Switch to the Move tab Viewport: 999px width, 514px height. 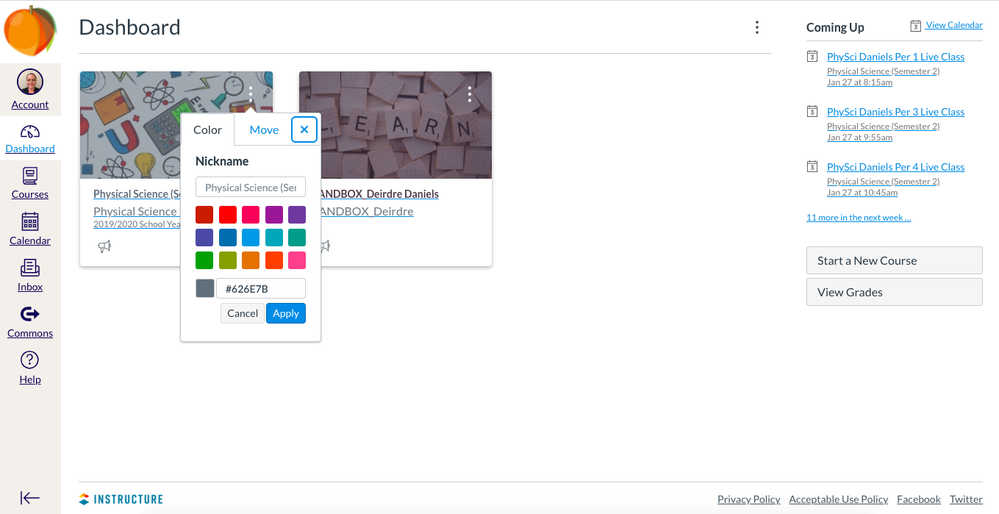264,130
